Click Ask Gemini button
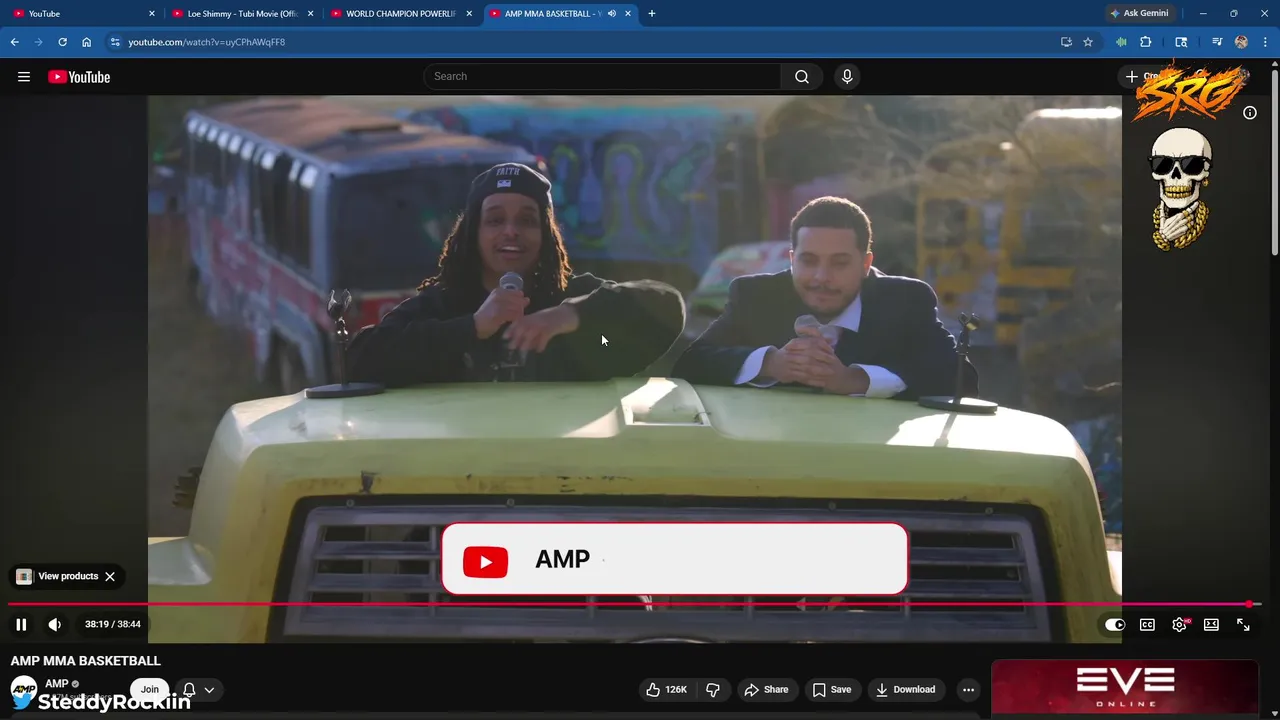 coord(1139,14)
